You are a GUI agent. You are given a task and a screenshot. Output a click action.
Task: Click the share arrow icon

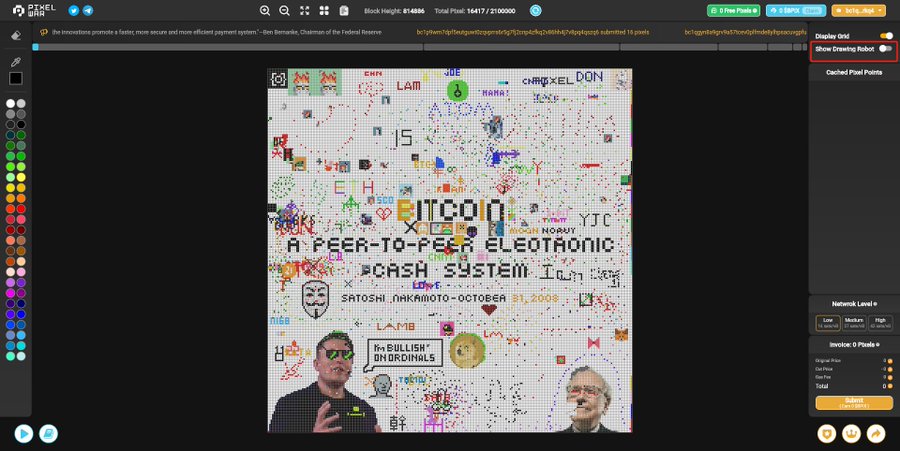877,434
